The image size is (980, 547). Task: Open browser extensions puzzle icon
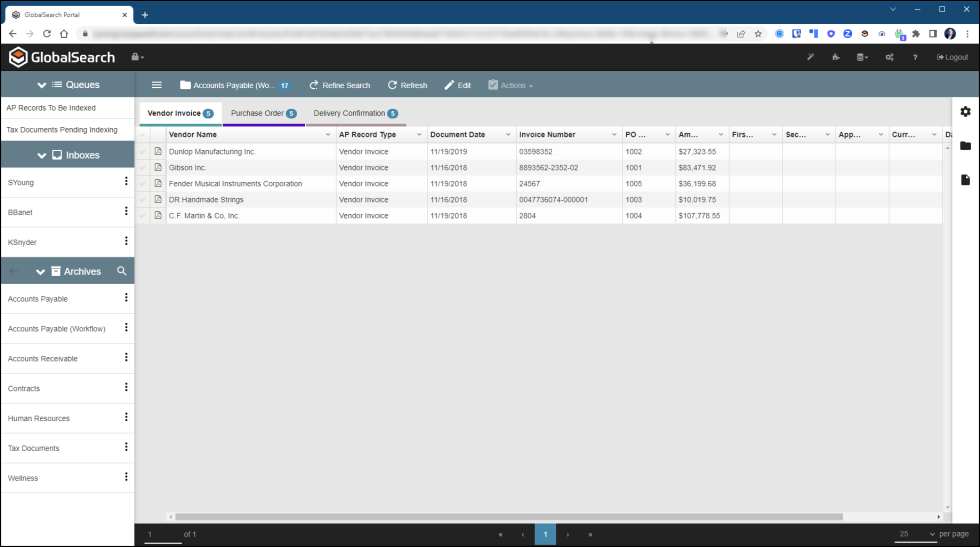point(916,34)
